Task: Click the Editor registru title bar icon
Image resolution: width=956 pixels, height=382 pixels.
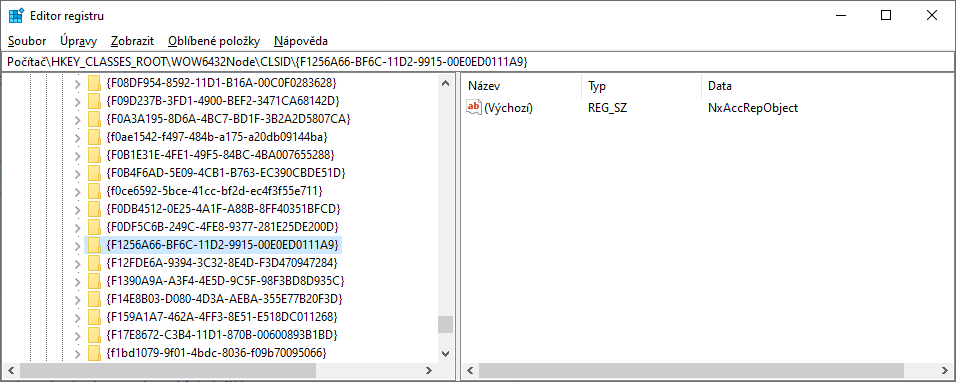Action: [x=16, y=16]
